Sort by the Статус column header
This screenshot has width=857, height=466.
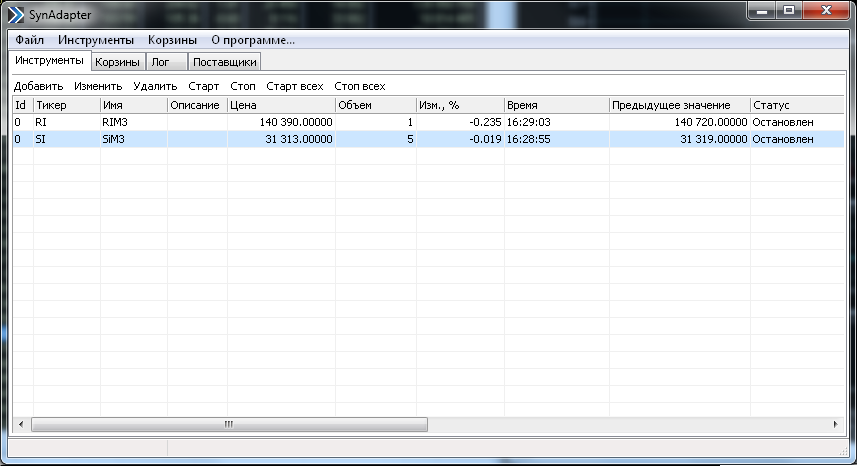coord(797,105)
